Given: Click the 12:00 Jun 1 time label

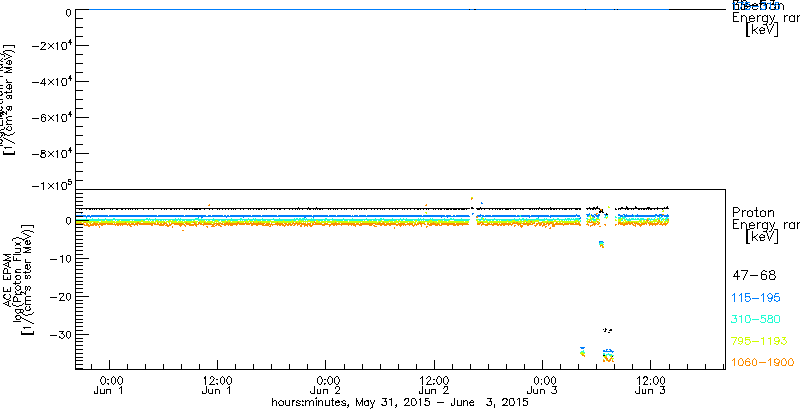Looking at the screenshot, I should (x=218, y=384).
